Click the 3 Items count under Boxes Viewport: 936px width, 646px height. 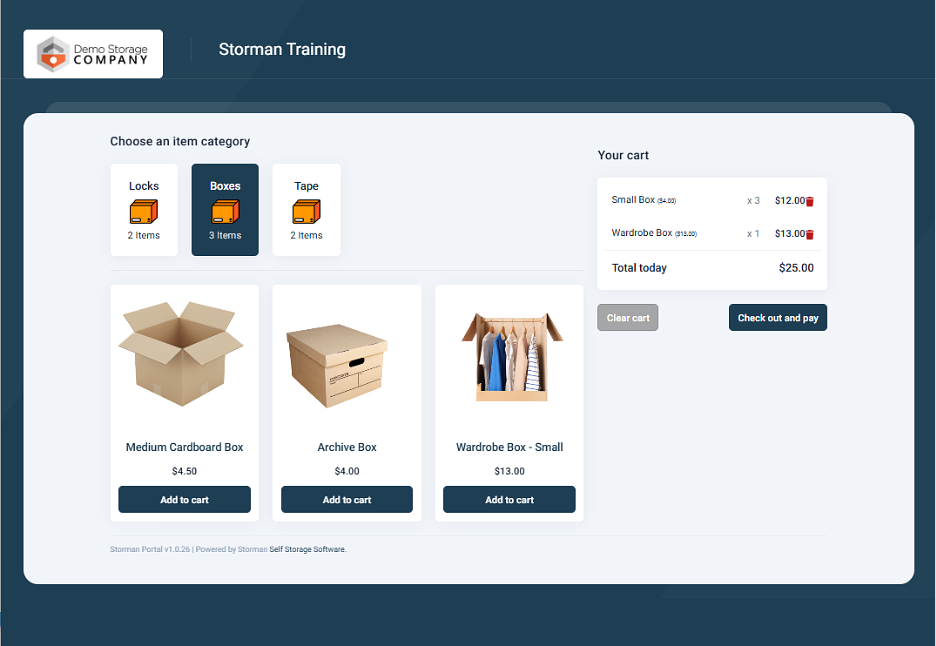click(x=225, y=235)
